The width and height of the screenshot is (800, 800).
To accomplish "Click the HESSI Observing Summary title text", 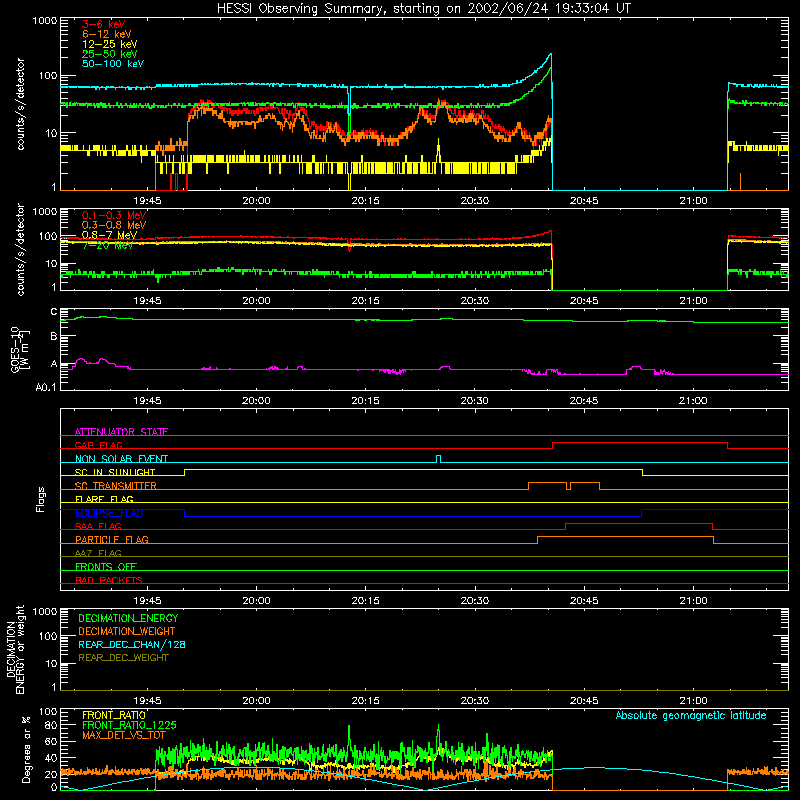I will 424,8.
